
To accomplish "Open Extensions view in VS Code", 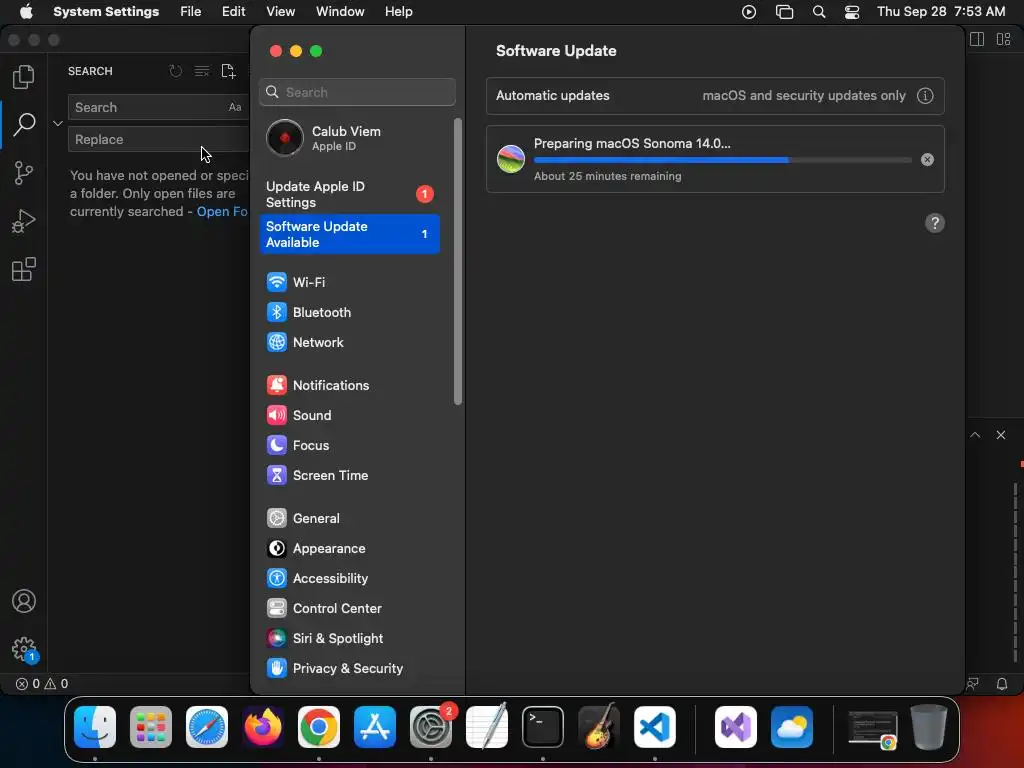I will click(x=24, y=269).
